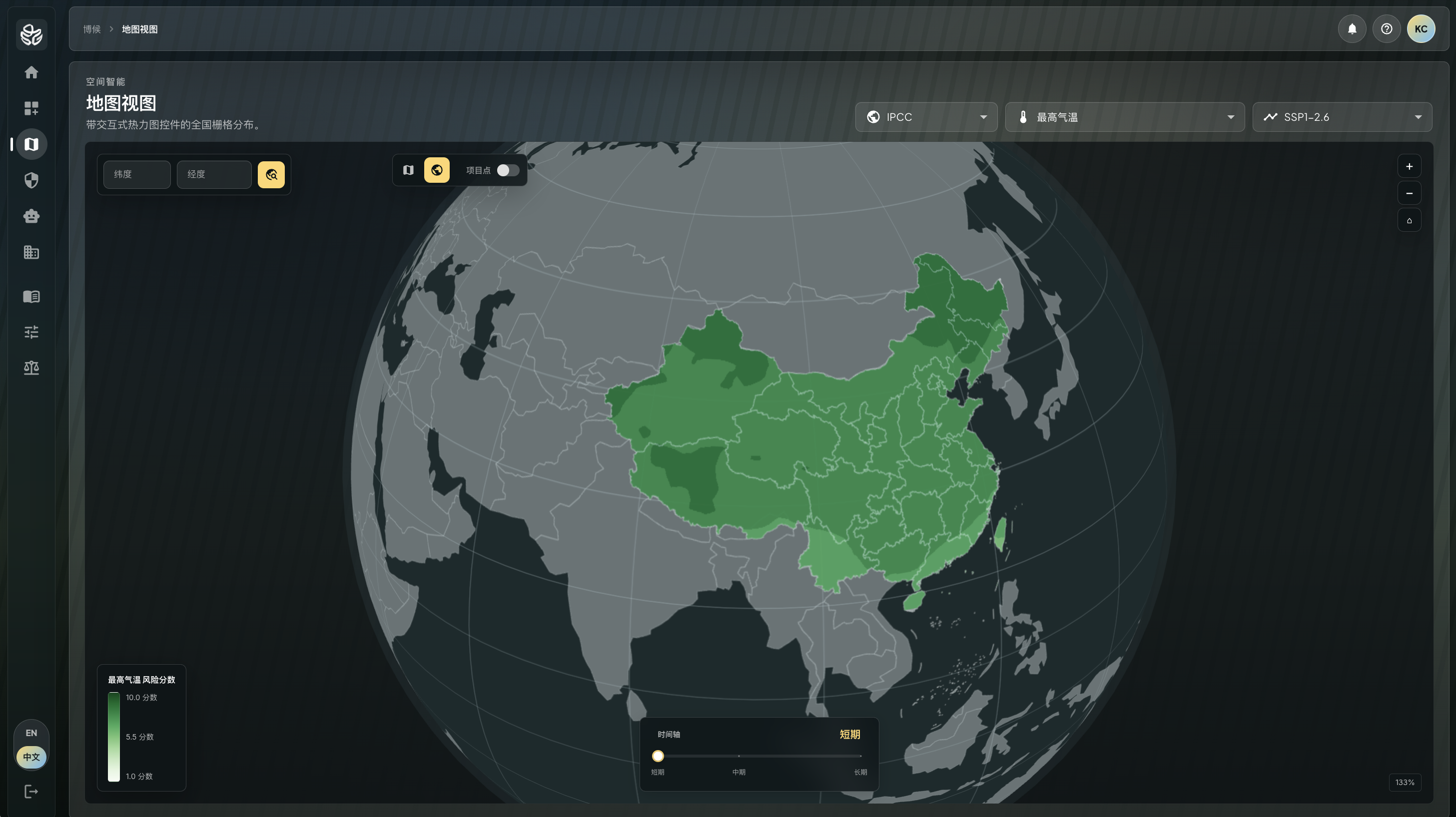Click the 最高气温 风险分数 legend title
This screenshot has height=817, width=1456.
(141, 680)
